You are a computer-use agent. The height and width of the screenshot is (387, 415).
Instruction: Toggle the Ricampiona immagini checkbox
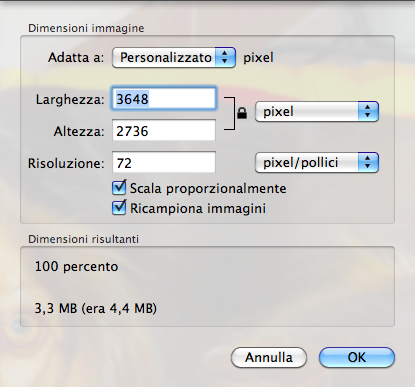(119, 208)
